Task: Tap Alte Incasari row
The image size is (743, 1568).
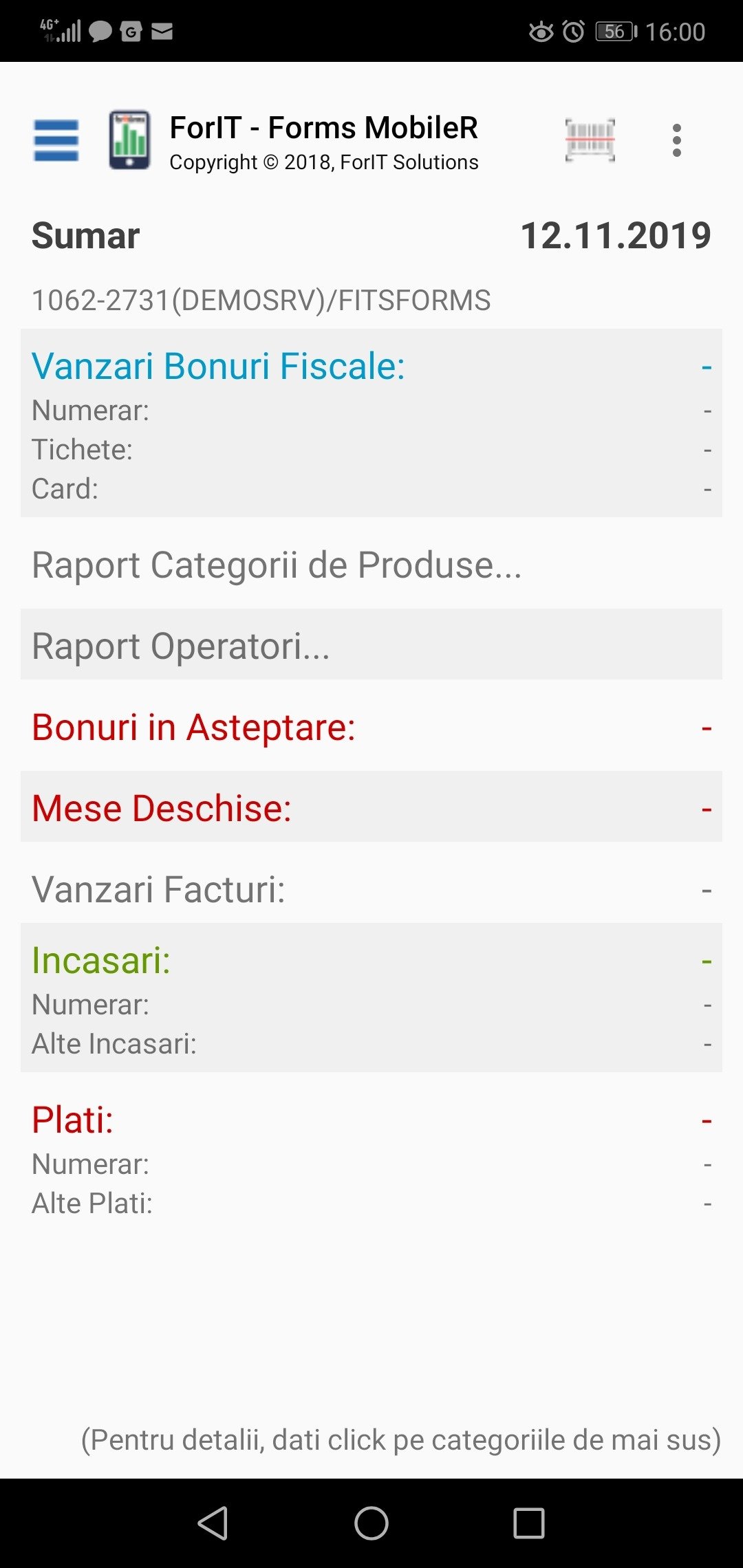Action: 114,1044
